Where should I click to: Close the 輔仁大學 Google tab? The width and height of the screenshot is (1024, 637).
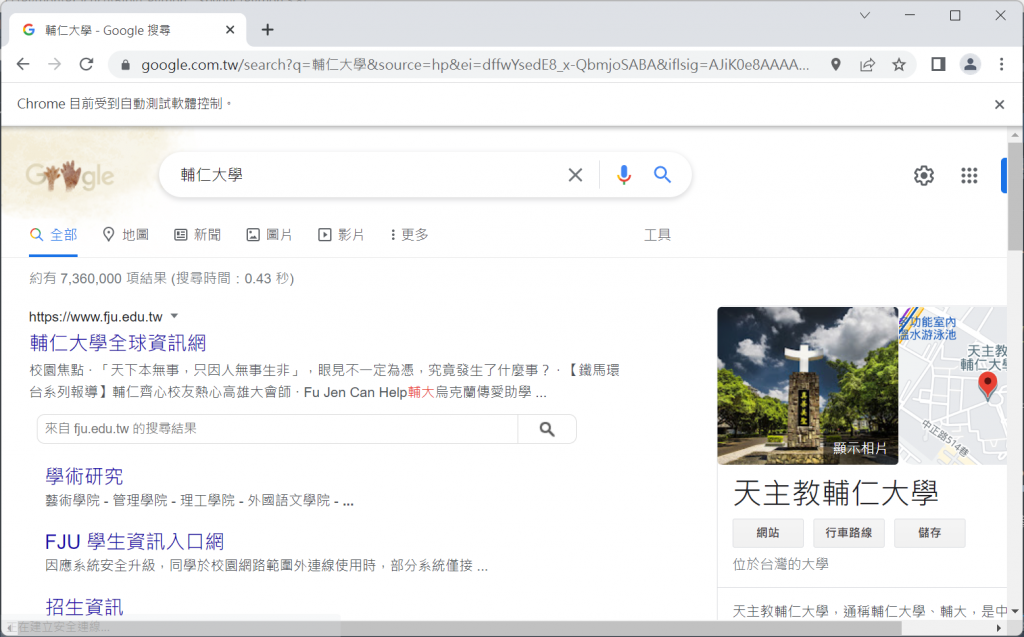pyautogui.click(x=230, y=29)
